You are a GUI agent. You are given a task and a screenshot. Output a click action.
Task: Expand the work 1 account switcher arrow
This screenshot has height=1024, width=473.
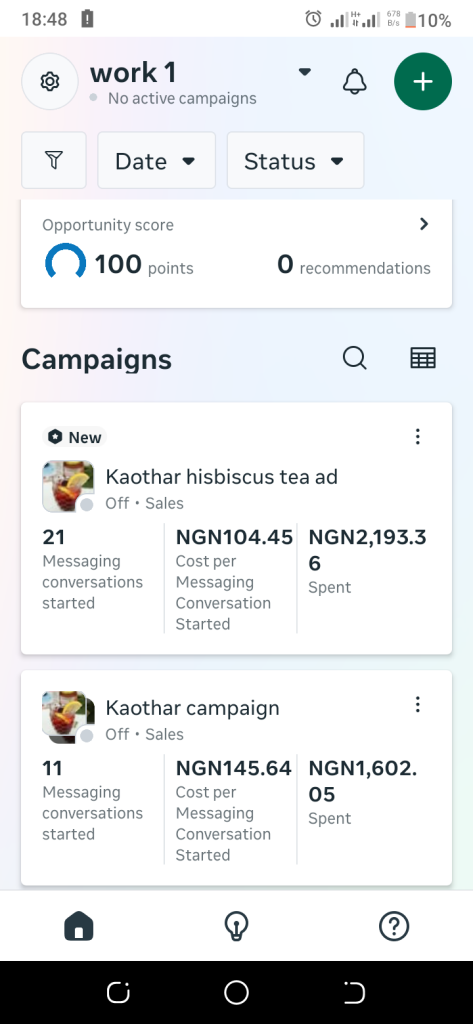pyautogui.click(x=304, y=72)
